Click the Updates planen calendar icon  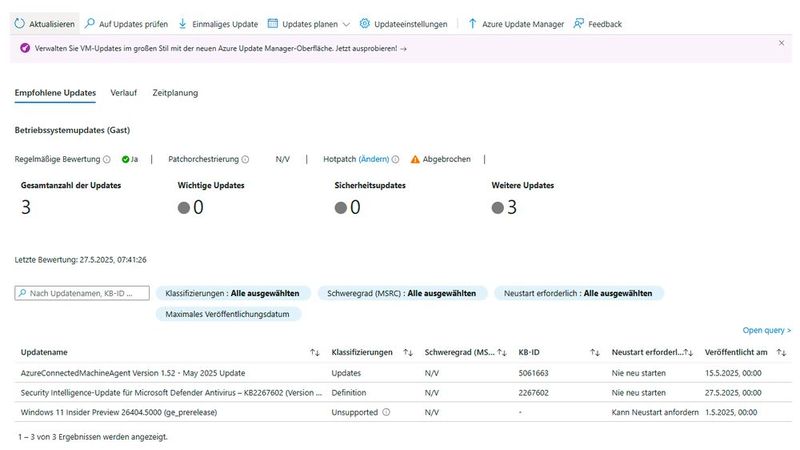click(273, 23)
